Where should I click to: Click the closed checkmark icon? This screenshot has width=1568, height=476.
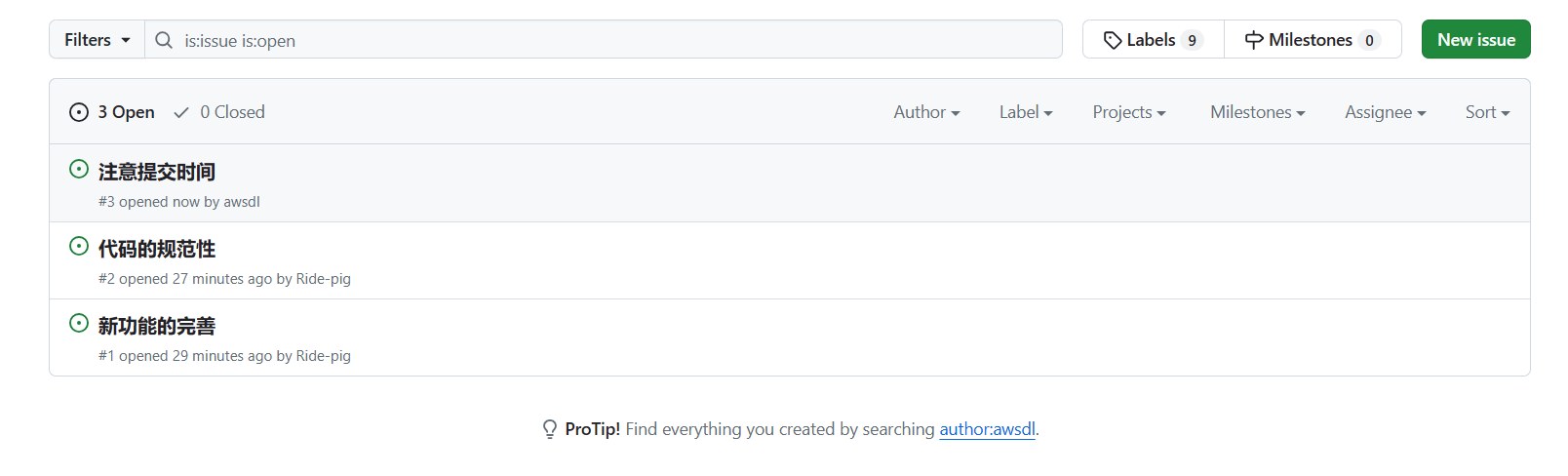tap(181, 113)
